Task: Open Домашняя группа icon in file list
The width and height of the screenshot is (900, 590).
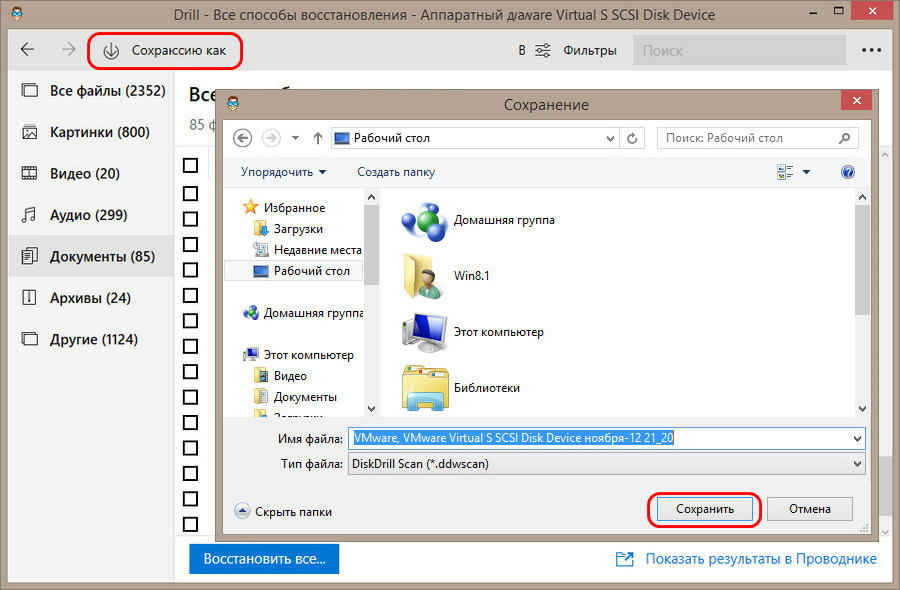Action: (424, 221)
